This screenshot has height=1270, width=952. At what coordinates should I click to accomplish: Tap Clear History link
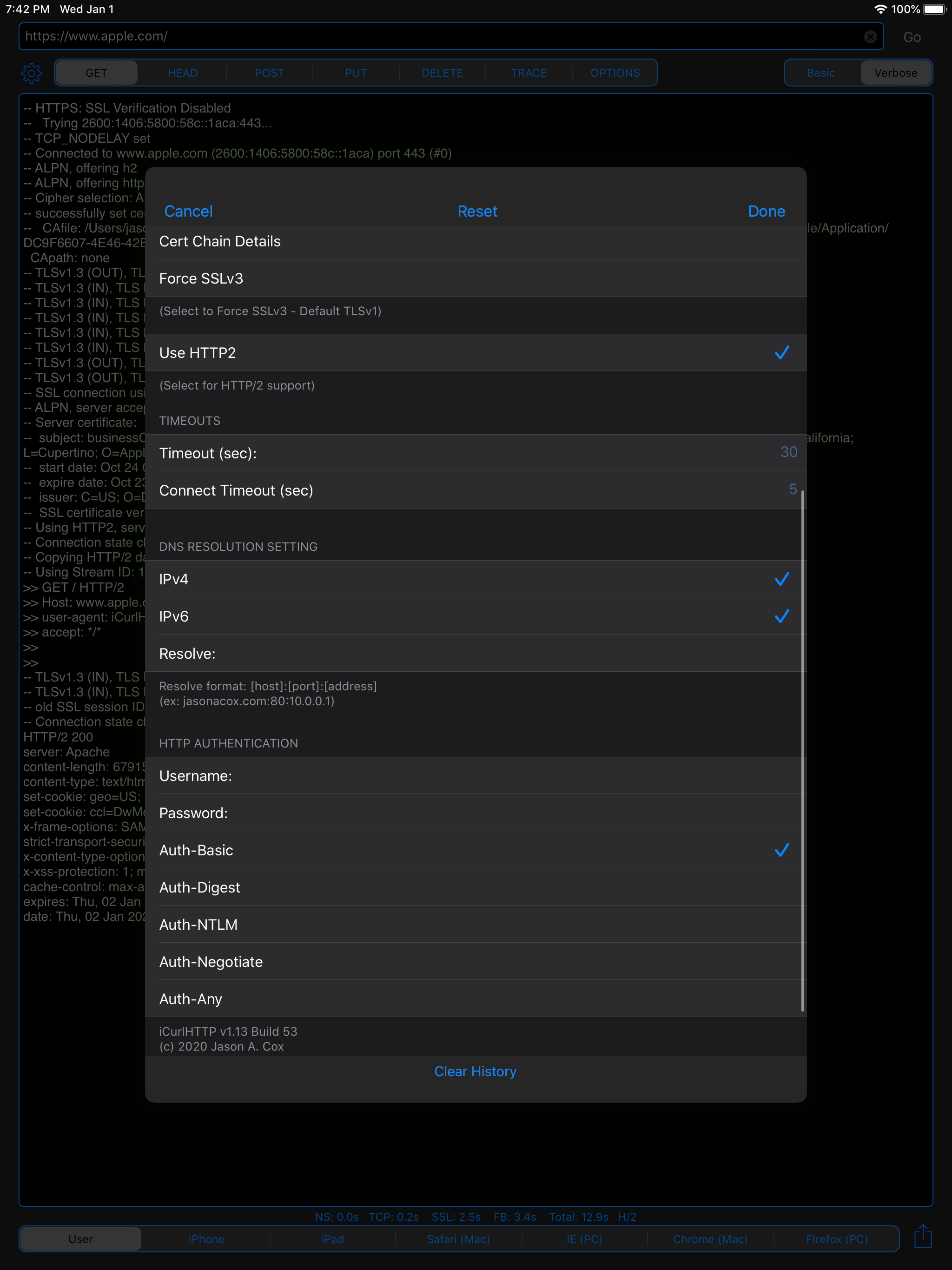(476, 1072)
